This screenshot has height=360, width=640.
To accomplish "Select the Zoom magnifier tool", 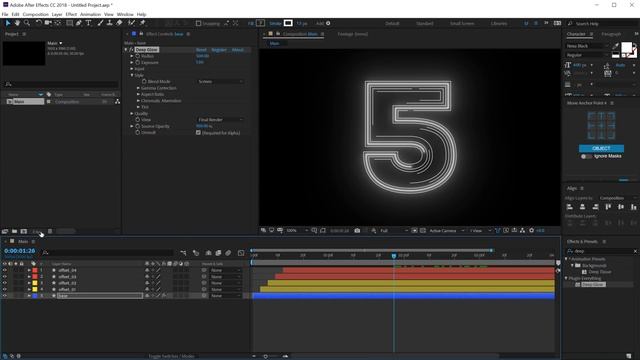I will [x=27, y=23].
